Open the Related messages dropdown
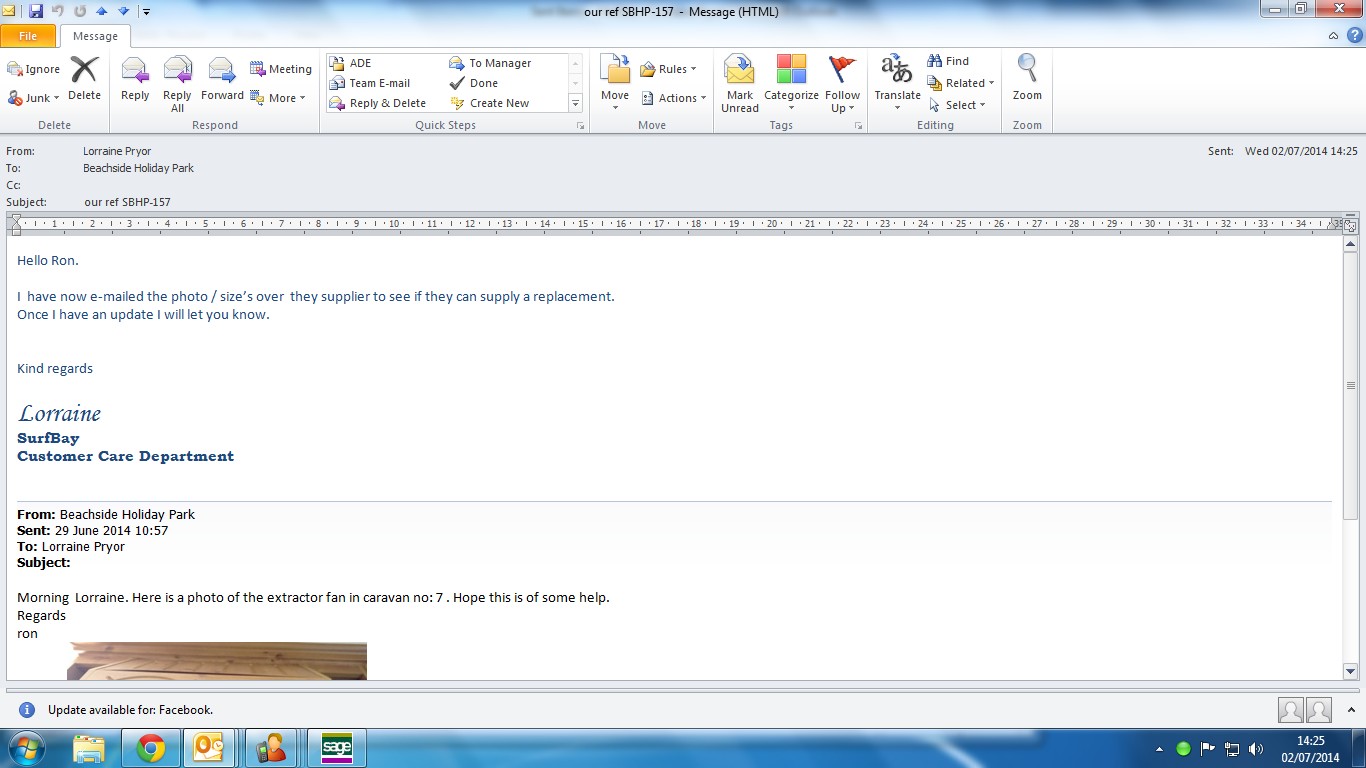This screenshot has width=1366, height=768. point(961,83)
